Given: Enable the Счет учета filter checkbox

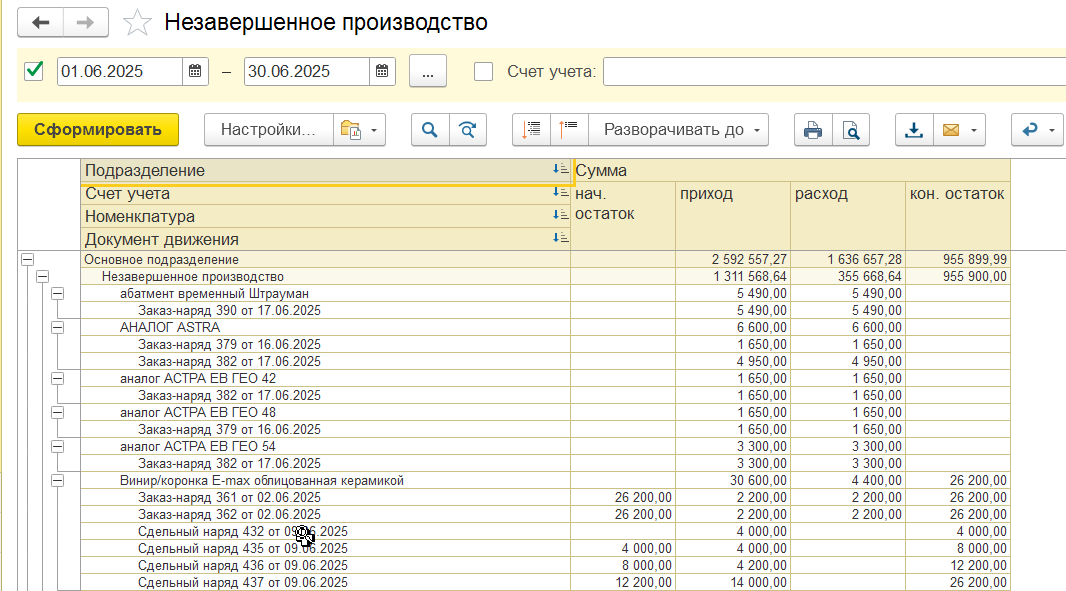Looking at the screenshot, I should (x=483, y=71).
